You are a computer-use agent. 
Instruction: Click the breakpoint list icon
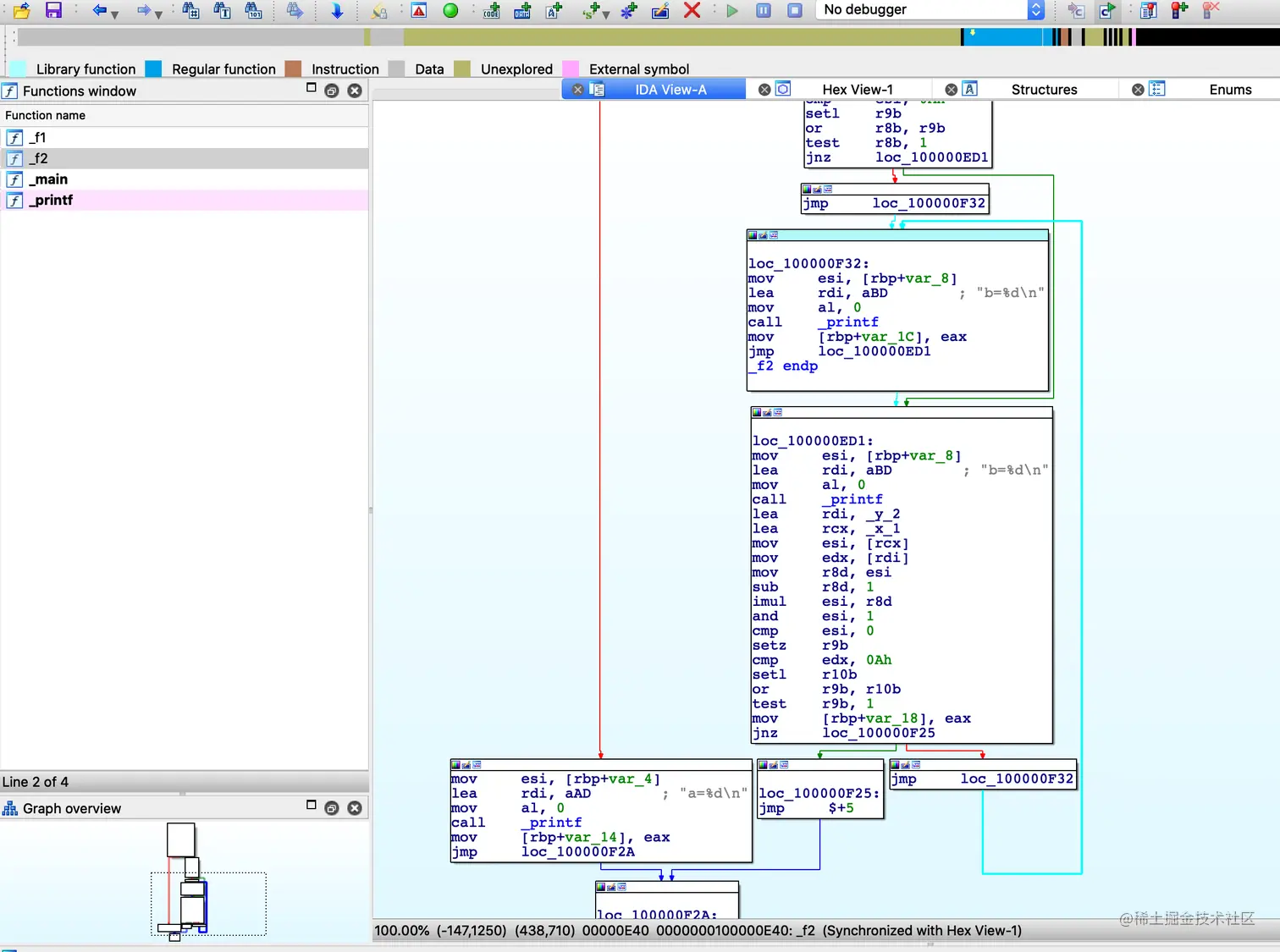(1149, 10)
